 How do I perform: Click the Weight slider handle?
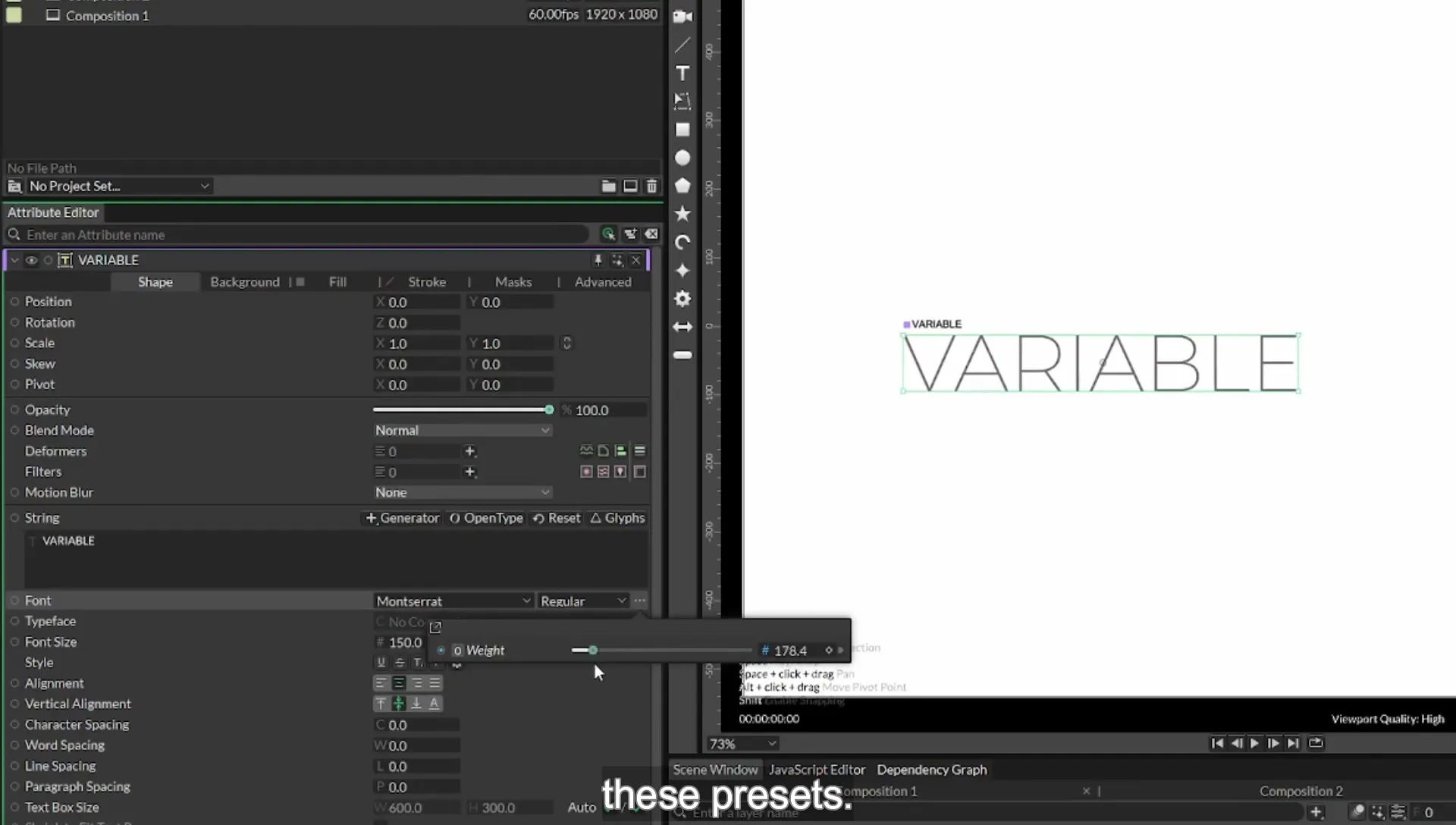coord(592,650)
